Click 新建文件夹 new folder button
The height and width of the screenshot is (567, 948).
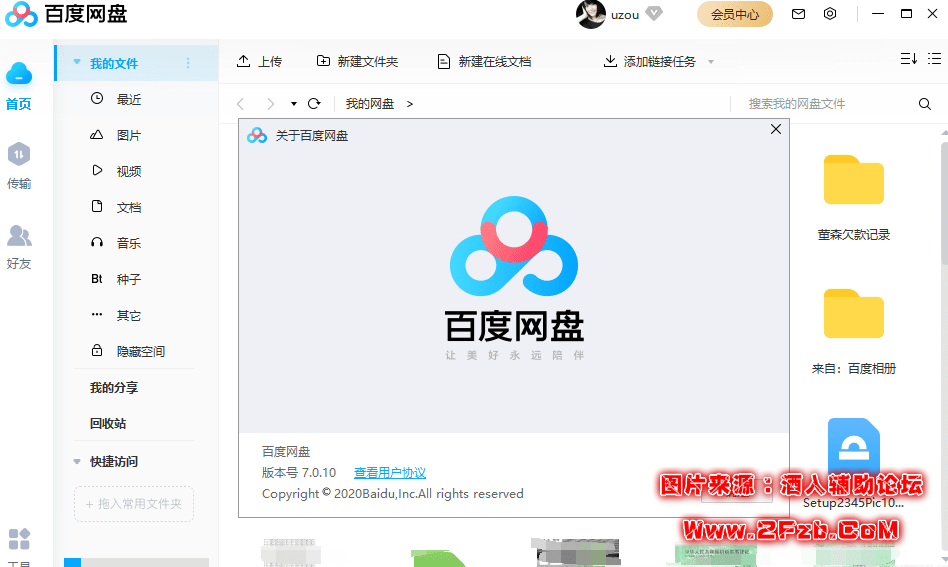tap(357, 62)
